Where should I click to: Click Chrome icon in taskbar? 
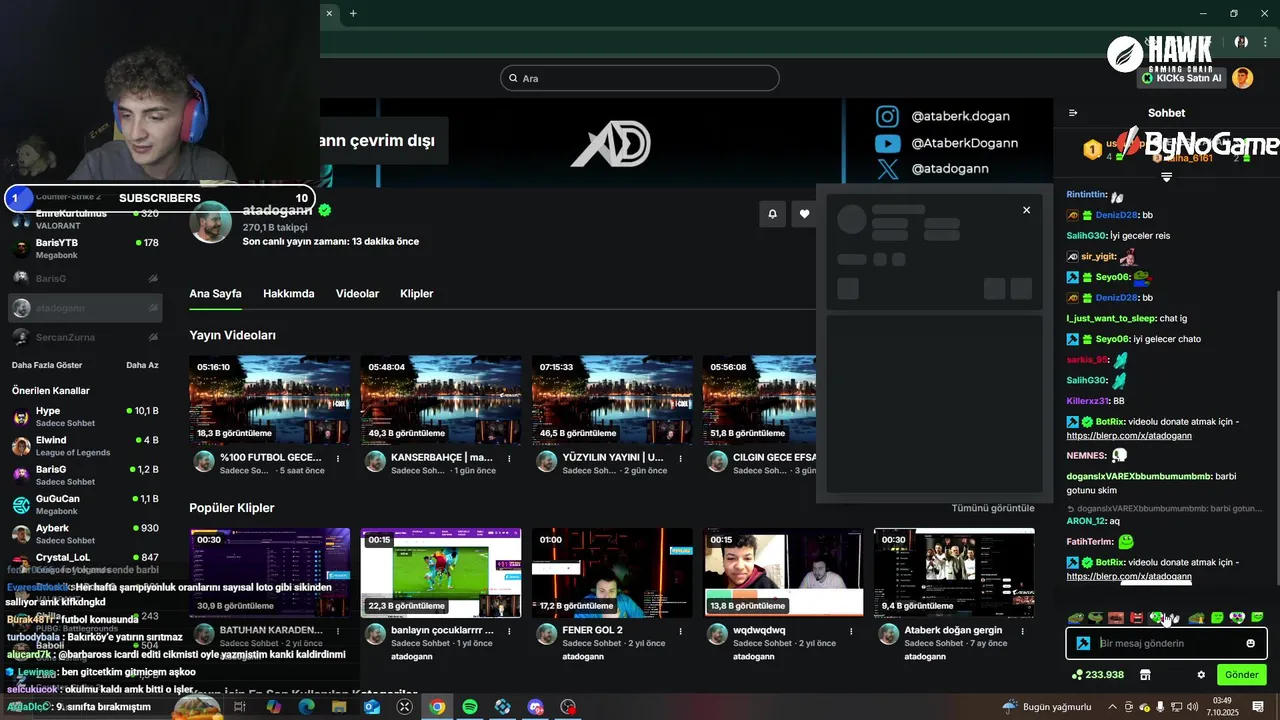pos(437,707)
